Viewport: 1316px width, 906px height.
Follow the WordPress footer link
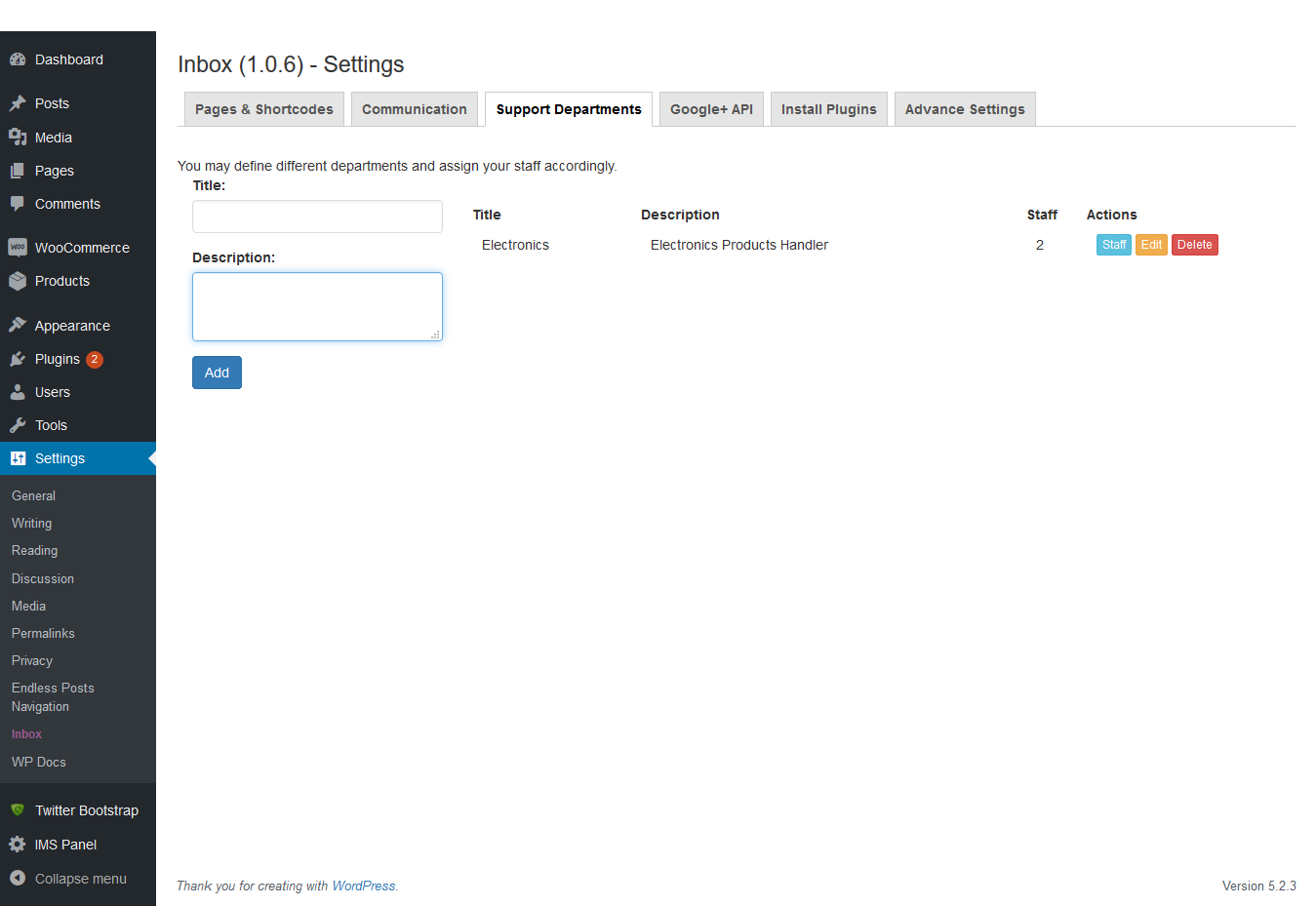click(364, 886)
